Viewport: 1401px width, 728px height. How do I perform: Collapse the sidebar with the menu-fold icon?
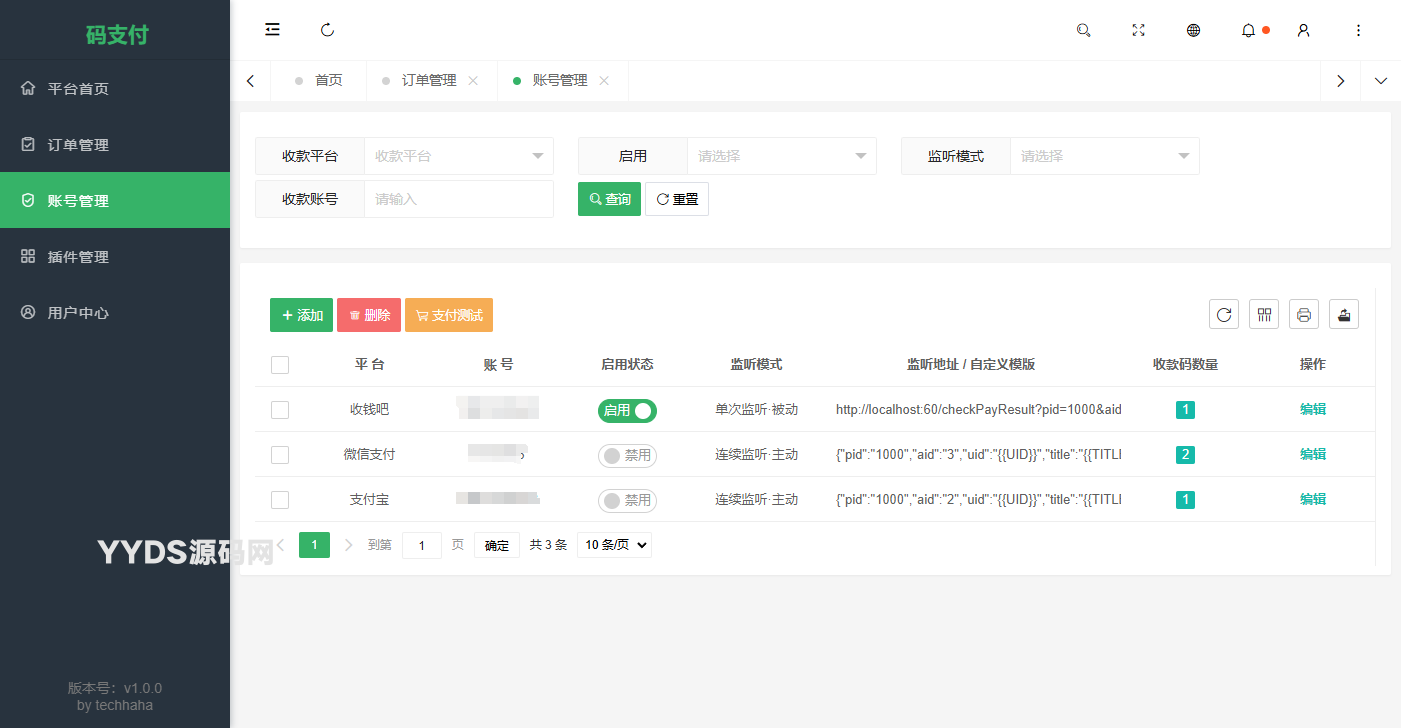click(272, 30)
